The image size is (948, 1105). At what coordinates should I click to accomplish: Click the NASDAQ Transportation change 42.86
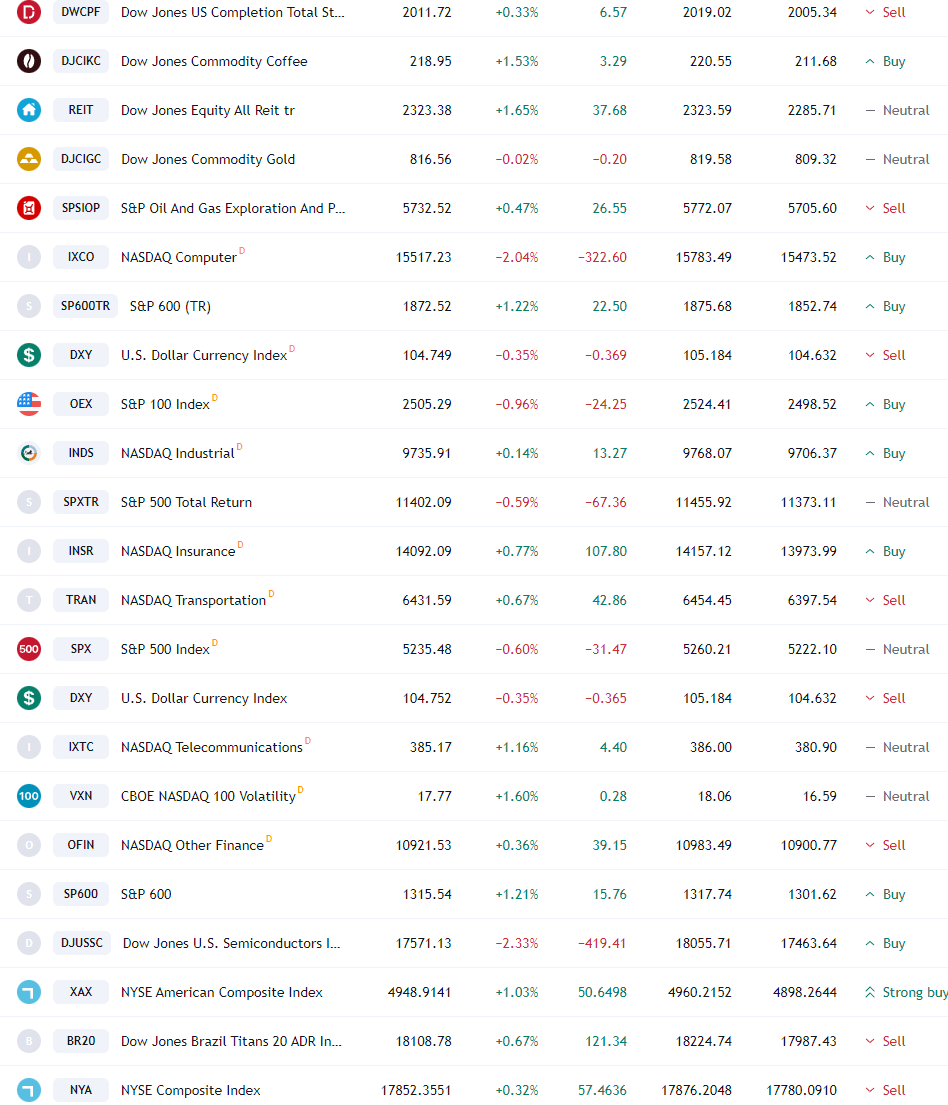click(610, 600)
